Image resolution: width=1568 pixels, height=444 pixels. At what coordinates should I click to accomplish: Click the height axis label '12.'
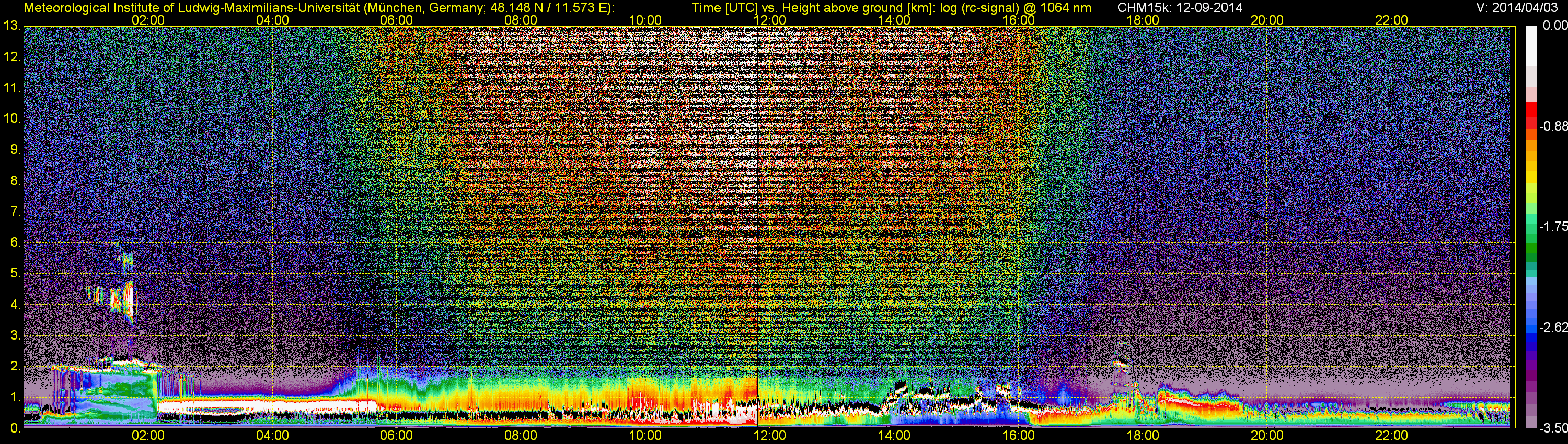point(11,57)
